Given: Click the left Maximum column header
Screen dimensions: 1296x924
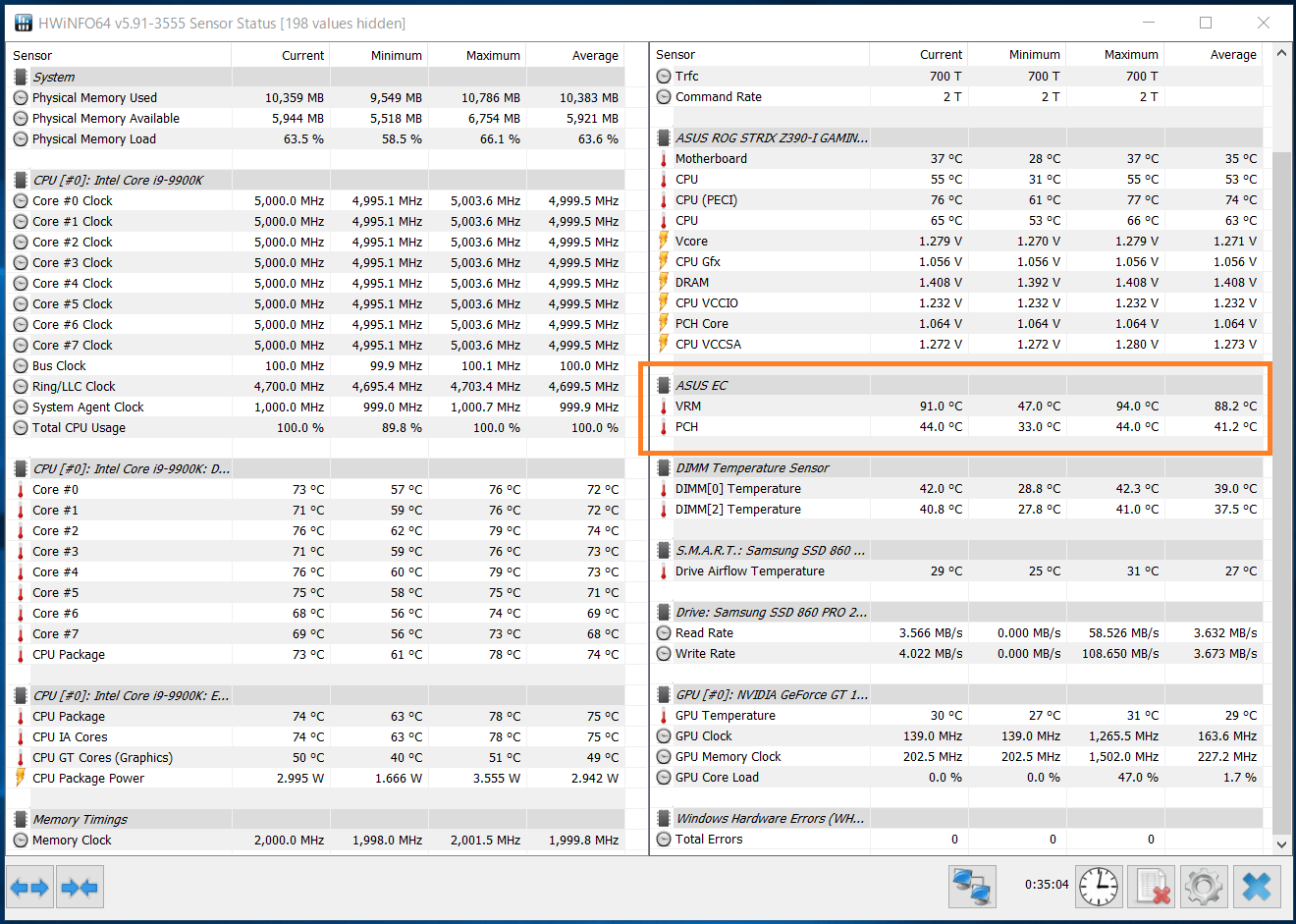Looking at the screenshot, I should [477, 56].
